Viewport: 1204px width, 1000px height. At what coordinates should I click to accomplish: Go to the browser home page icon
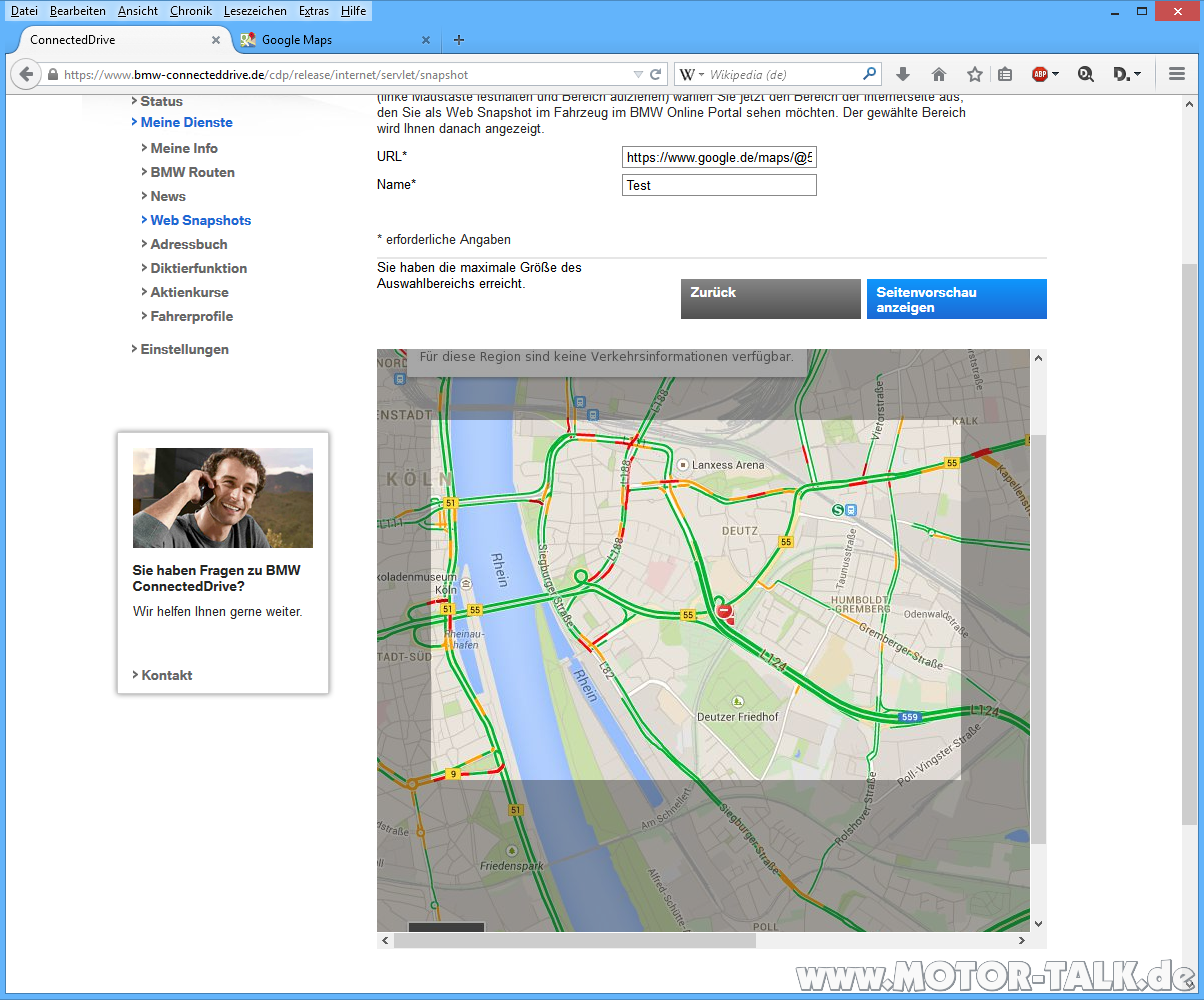939,74
